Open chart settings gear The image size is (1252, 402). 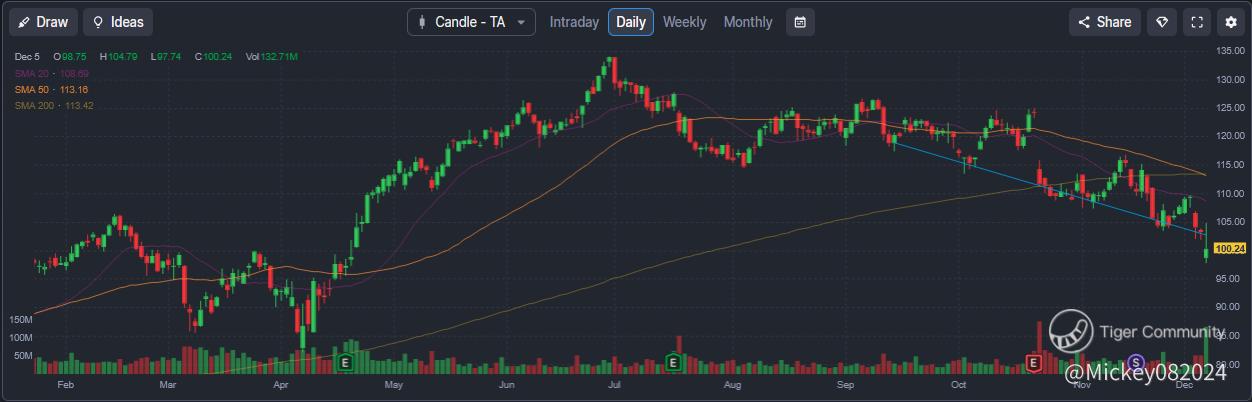coord(1231,22)
